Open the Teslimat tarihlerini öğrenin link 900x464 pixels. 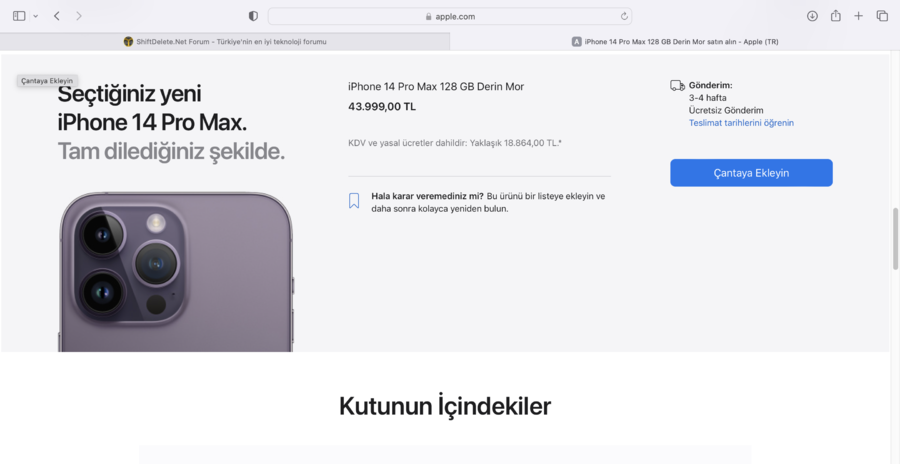pos(741,123)
